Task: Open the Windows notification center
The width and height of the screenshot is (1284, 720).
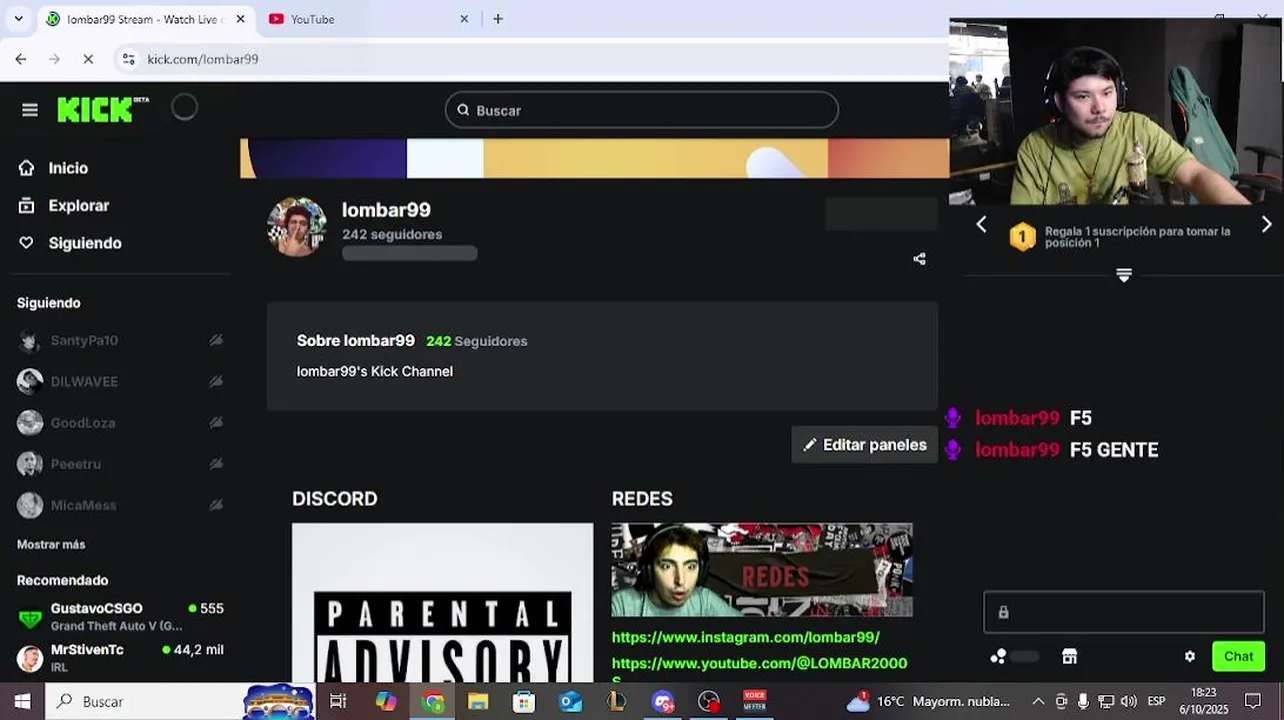Action: (1253, 701)
